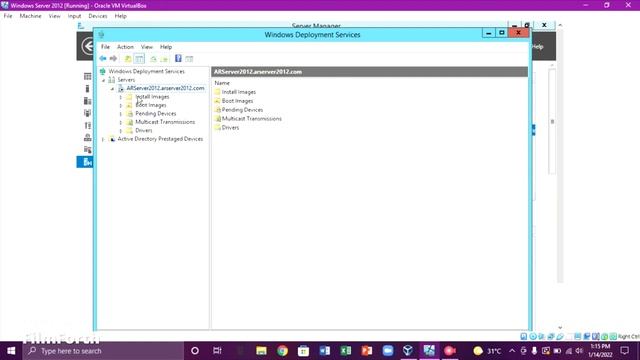Open the notification center icon
The width and height of the screenshot is (640, 360).
point(624,351)
